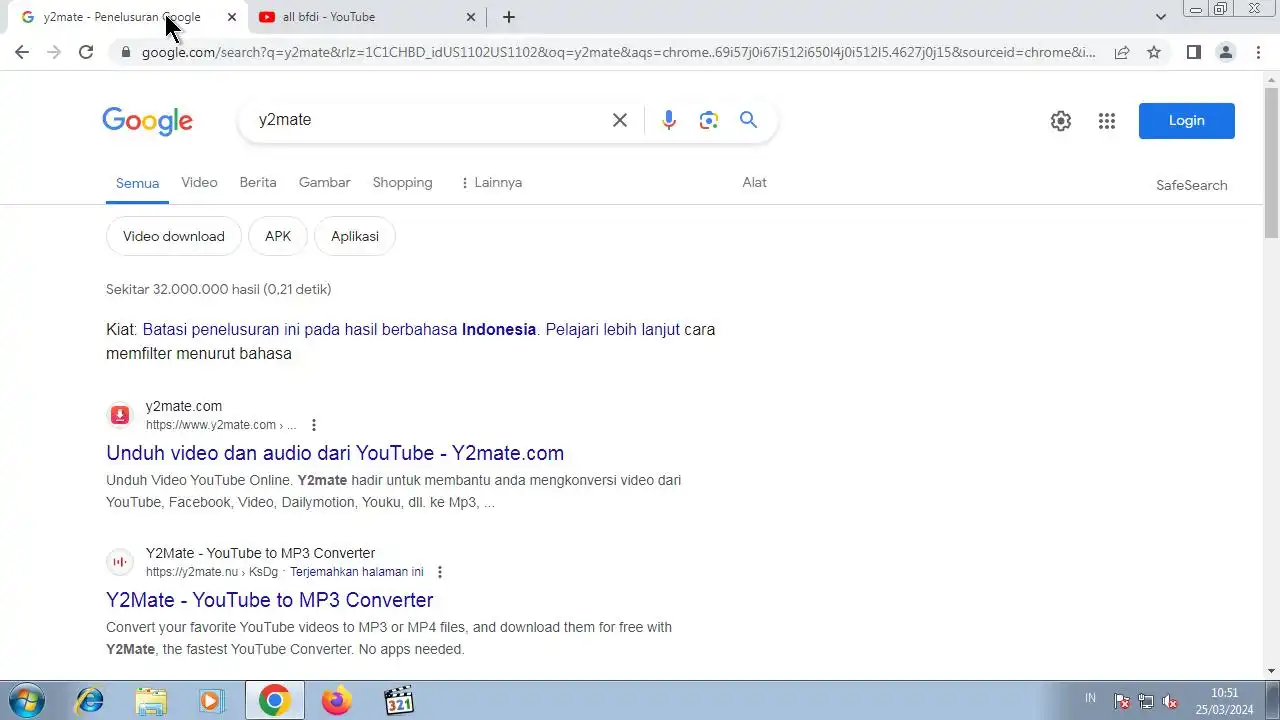
Task: Open the y2mate.com result options menu
Action: 314,425
